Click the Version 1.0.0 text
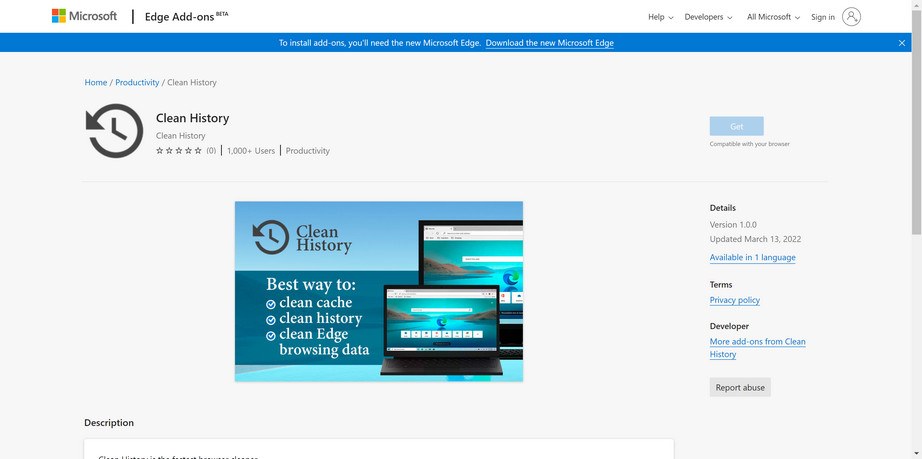The width and height of the screenshot is (922, 459). click(733, 225)
